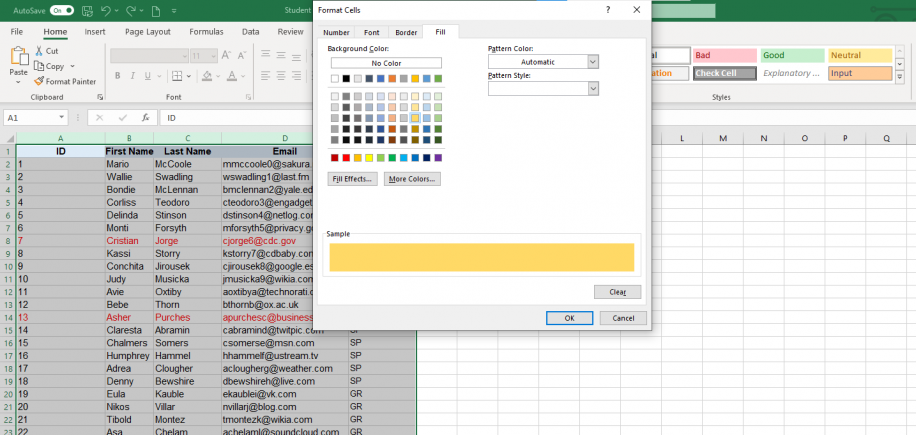Click the Copy icon in Clipboard group

(x=39, y=66)
